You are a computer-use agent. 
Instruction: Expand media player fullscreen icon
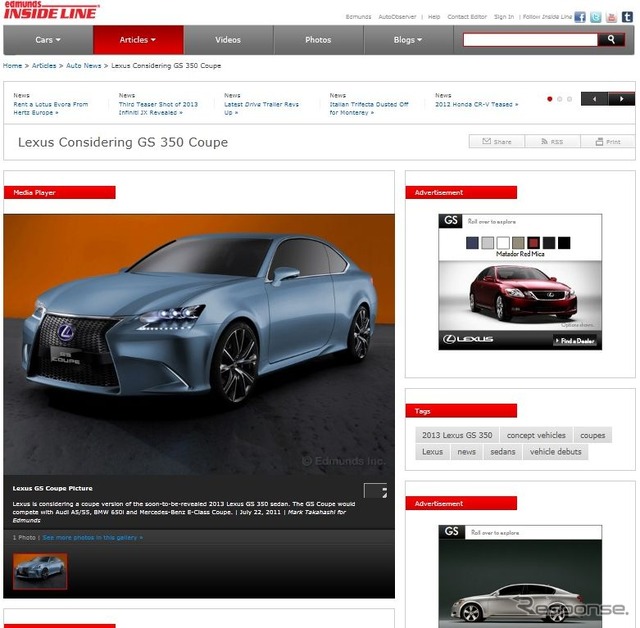(375, 490)
